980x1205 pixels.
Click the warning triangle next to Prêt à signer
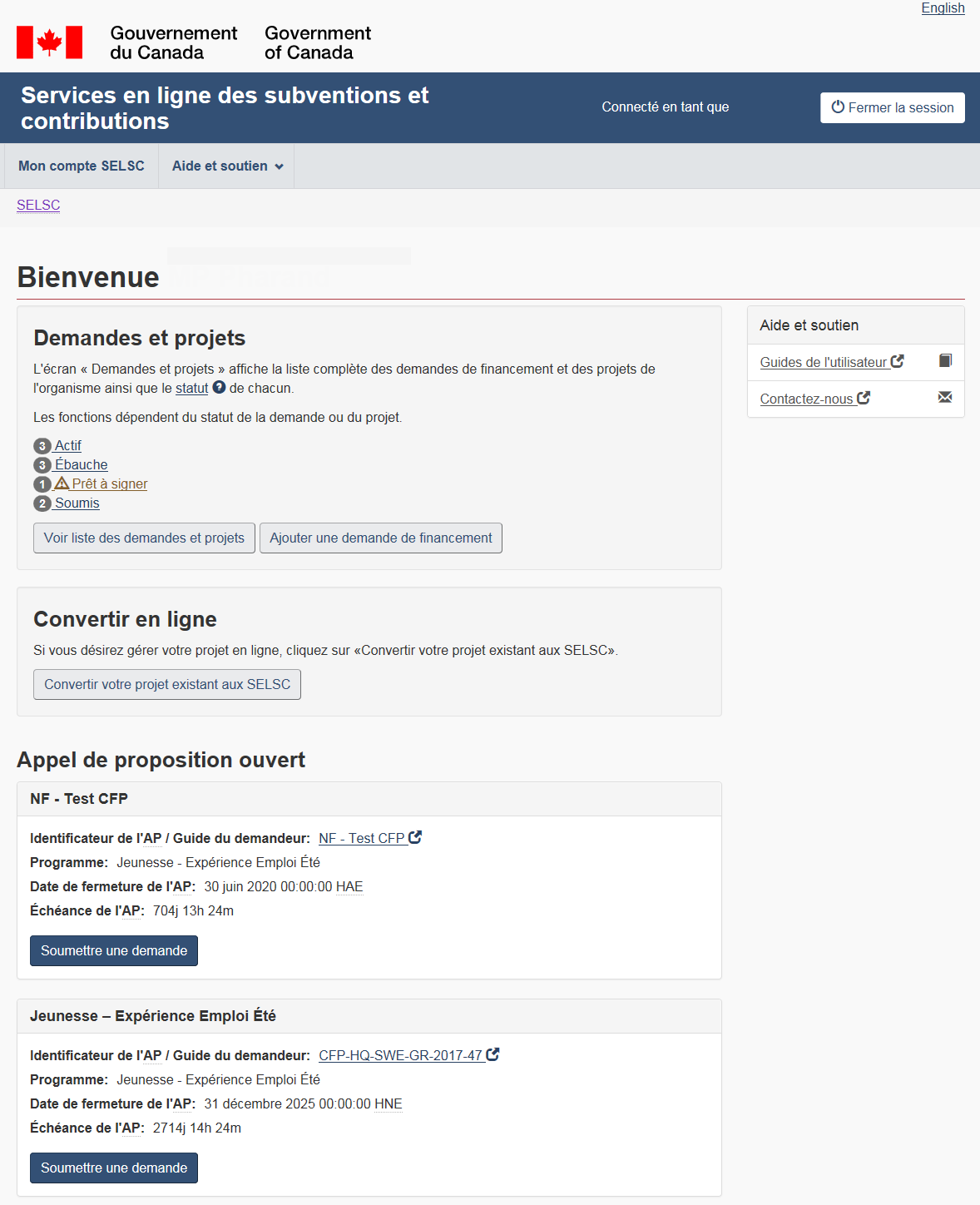click(62, 483)
